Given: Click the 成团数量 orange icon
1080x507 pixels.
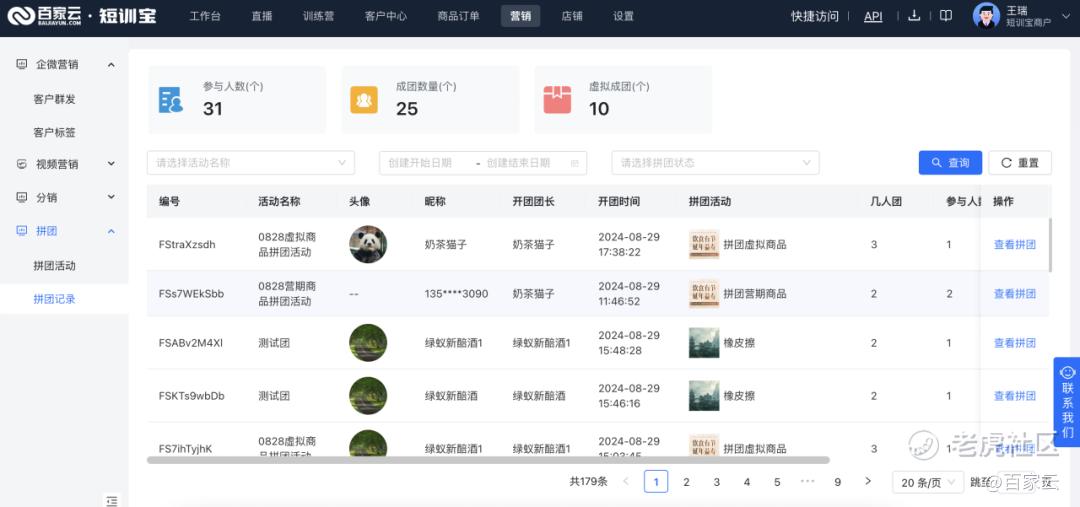Looking at the screenshot, I should point(364,100).
